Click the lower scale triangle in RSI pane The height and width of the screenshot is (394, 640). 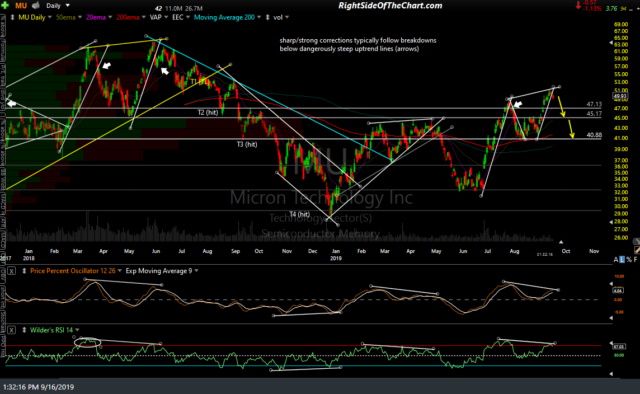point(611,374)
